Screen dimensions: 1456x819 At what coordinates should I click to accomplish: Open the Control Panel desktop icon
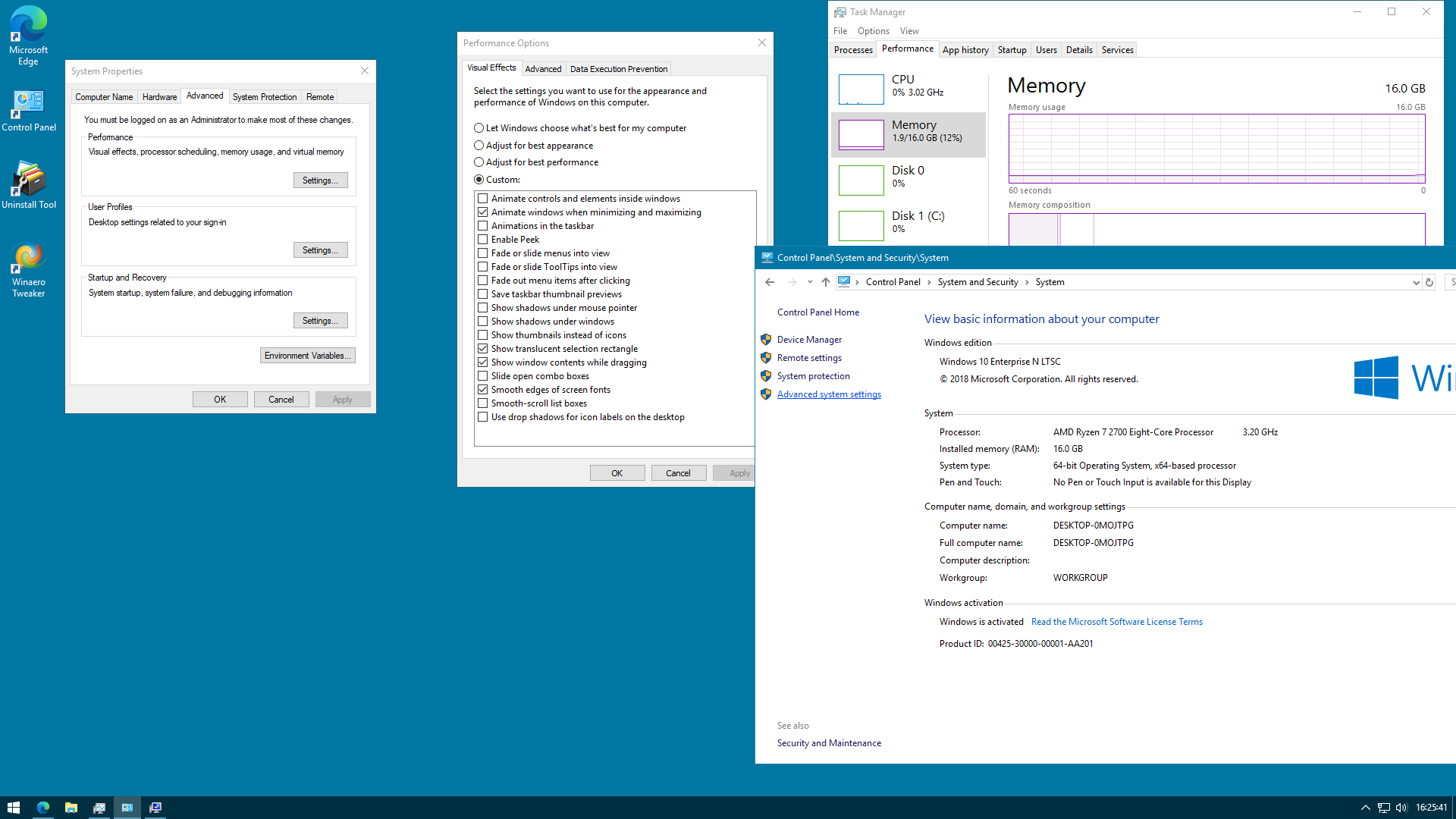[28, 111]
